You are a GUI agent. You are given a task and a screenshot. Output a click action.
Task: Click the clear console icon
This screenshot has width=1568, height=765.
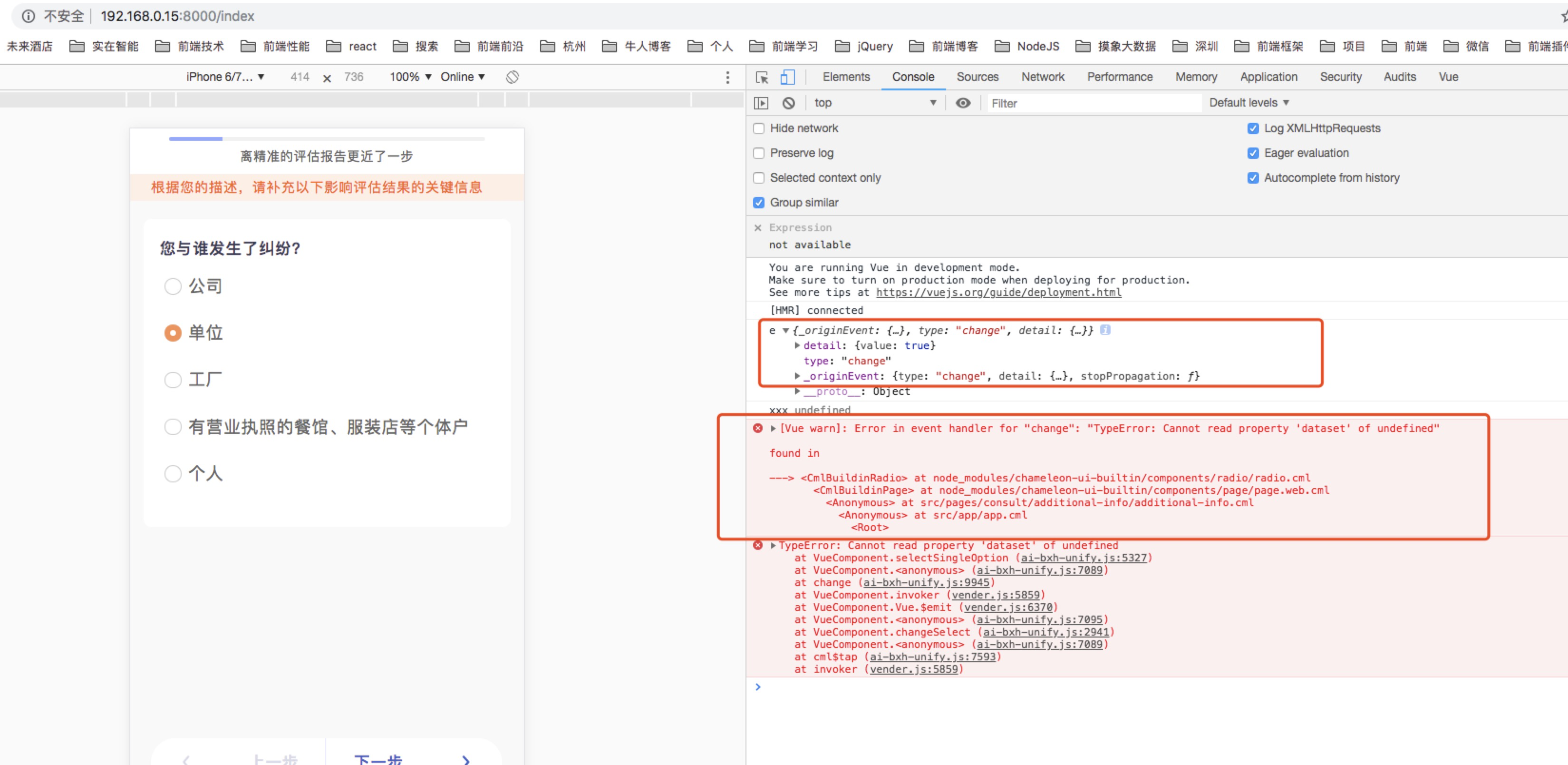pos(790,103)
